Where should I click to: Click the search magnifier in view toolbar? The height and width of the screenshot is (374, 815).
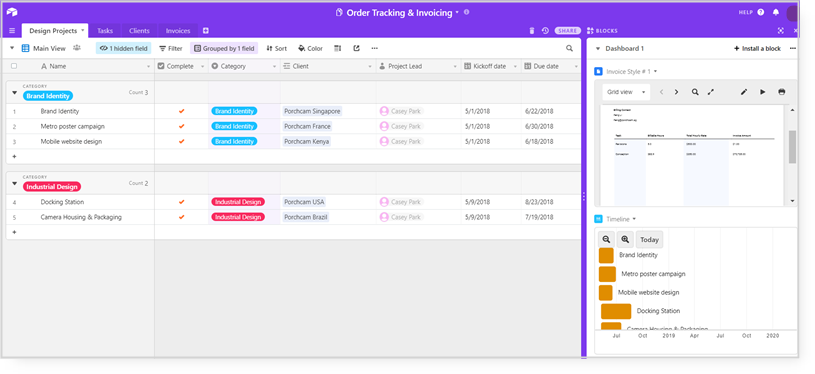(570, 48)
